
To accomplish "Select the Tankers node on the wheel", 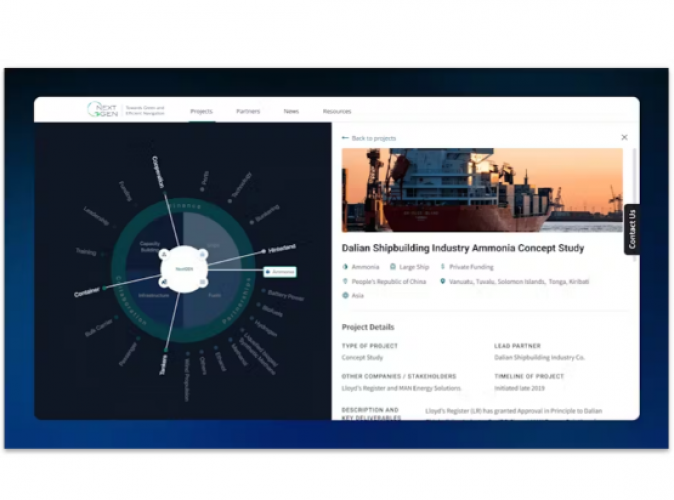I will [x=163, y=364].
